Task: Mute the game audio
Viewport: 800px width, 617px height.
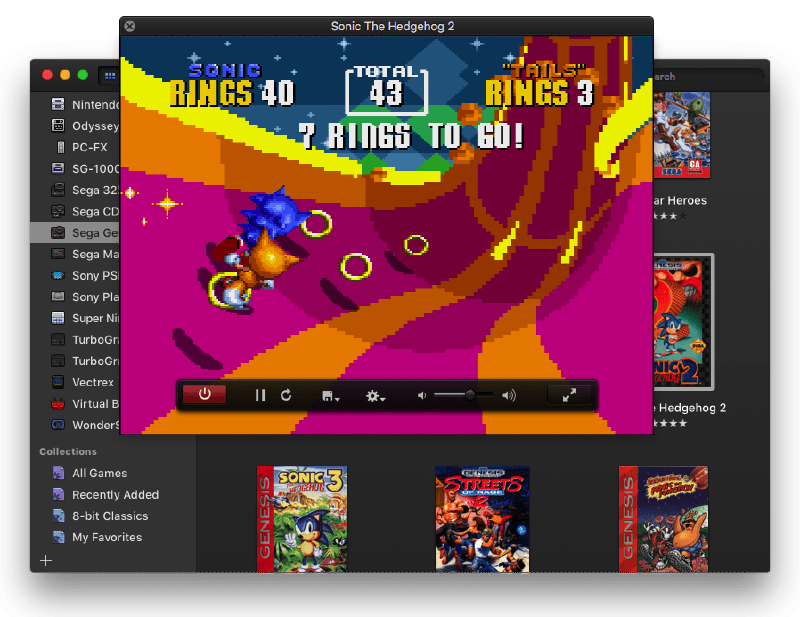Action: tap(421, 394)
